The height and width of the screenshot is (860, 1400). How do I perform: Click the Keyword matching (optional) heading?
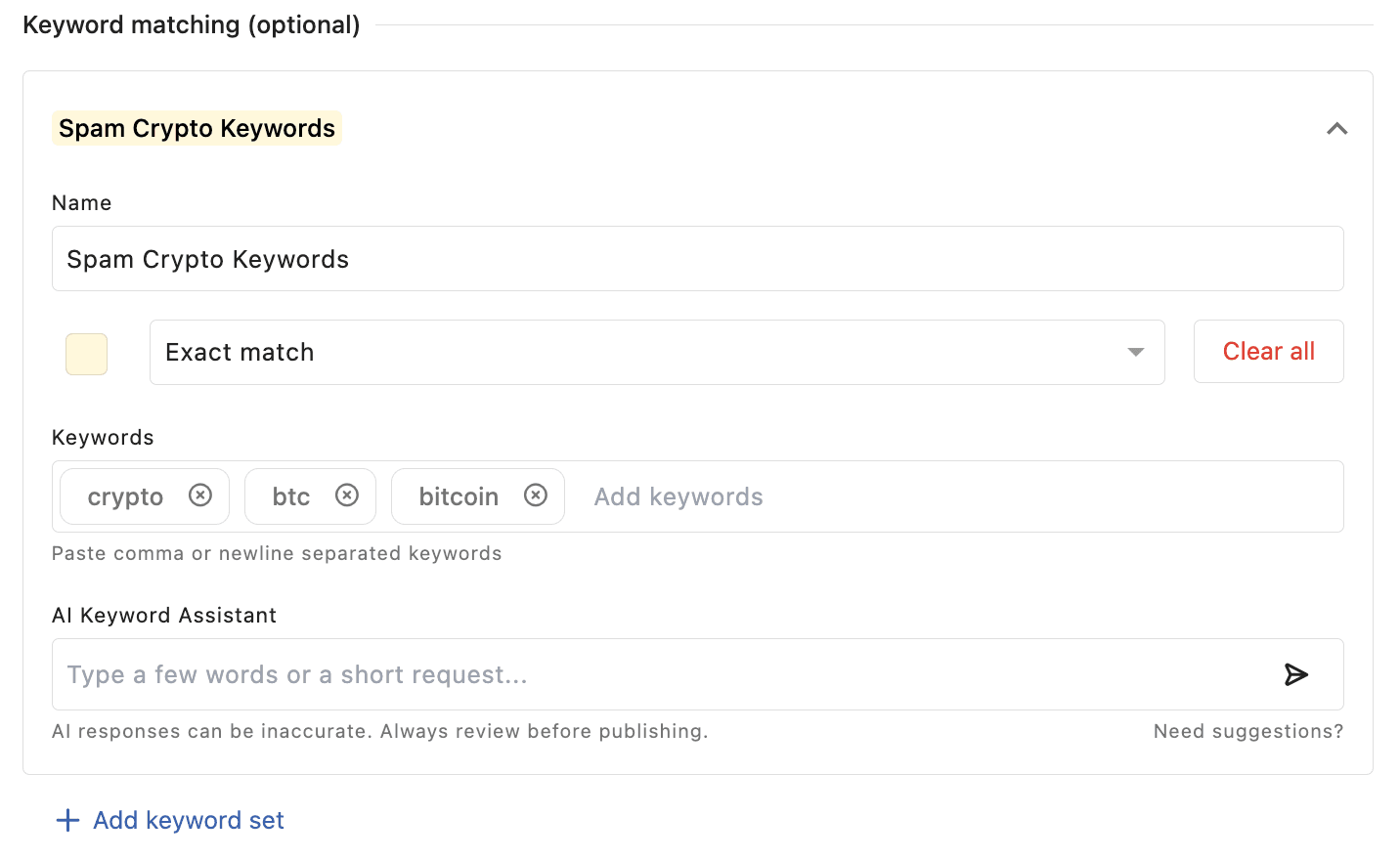[x=192, y=24]
